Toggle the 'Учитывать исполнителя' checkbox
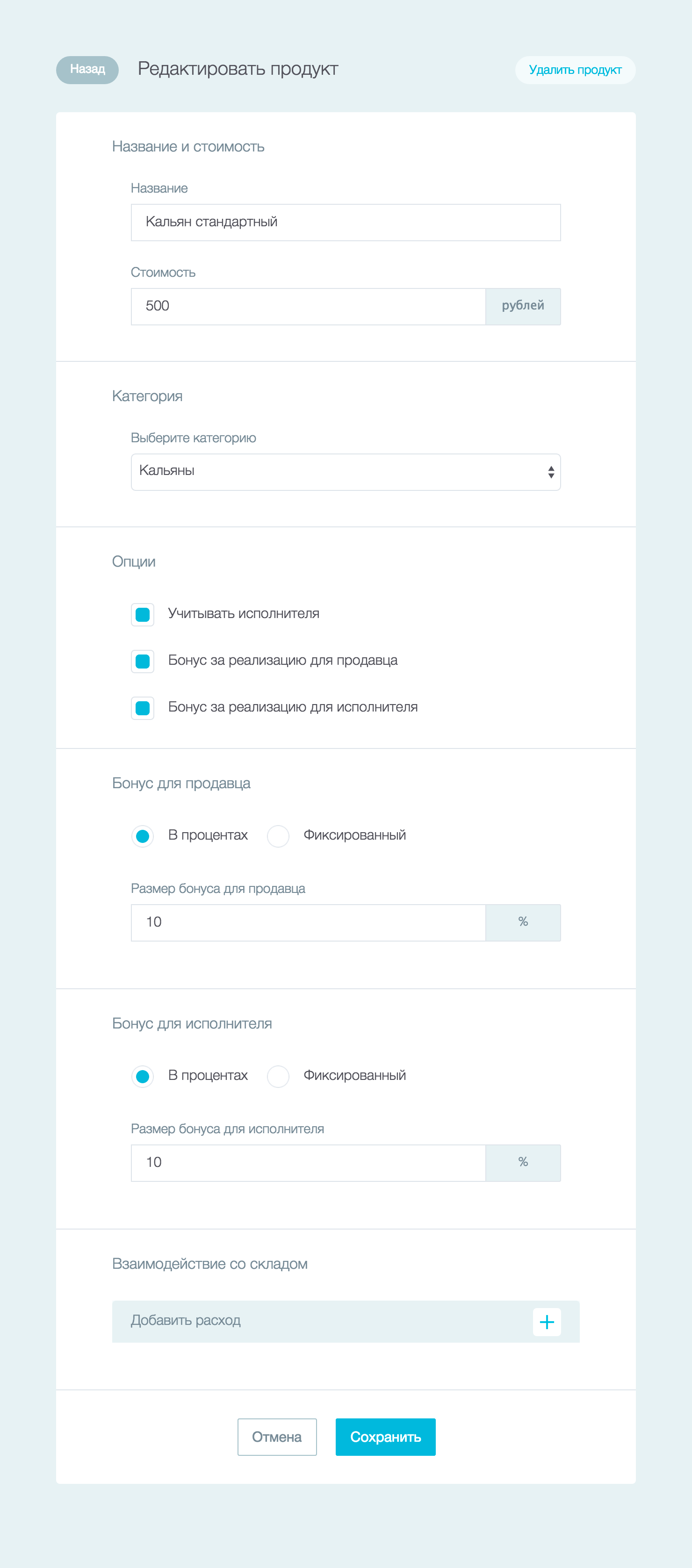 click(x=143, y=614)
